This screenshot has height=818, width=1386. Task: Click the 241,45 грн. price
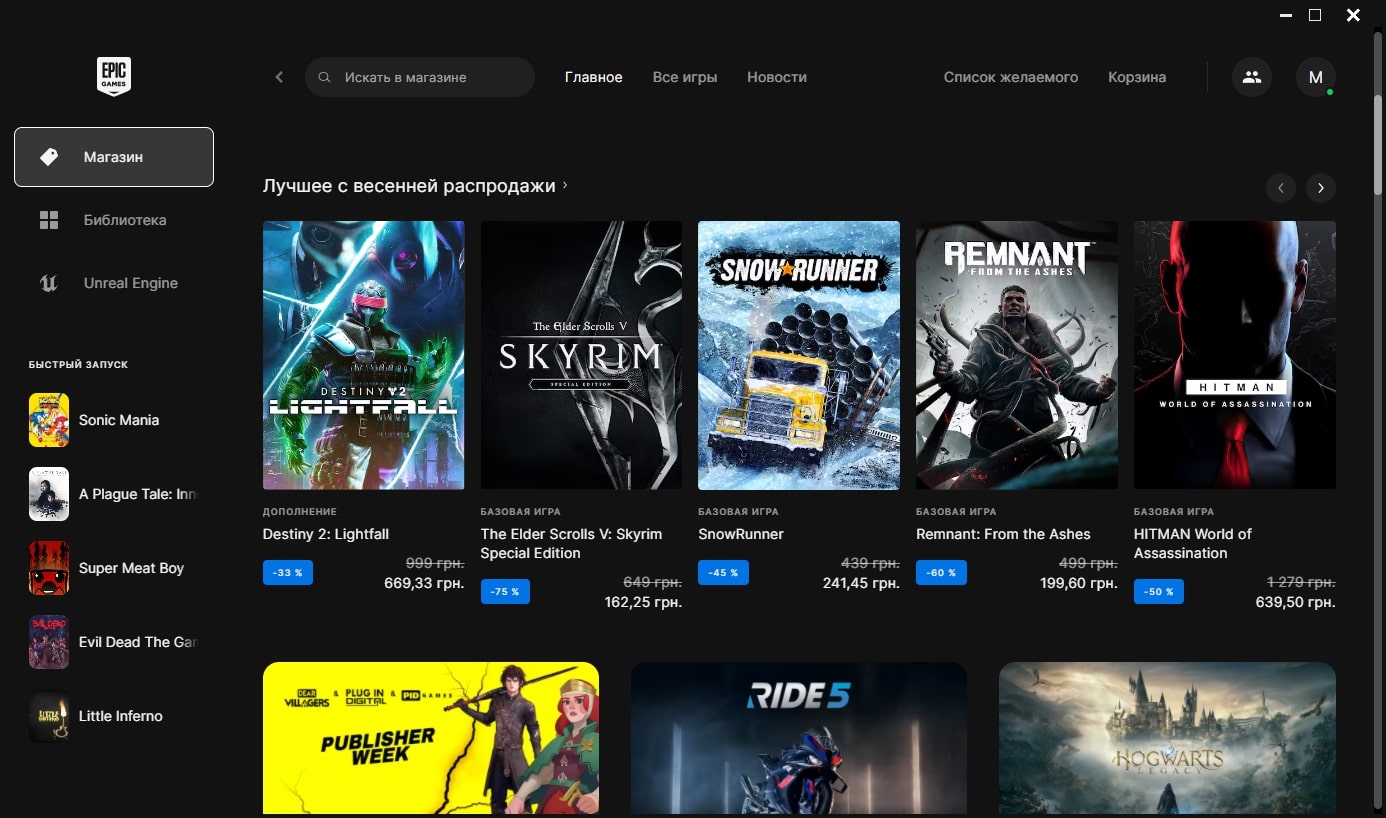(861, 583)
